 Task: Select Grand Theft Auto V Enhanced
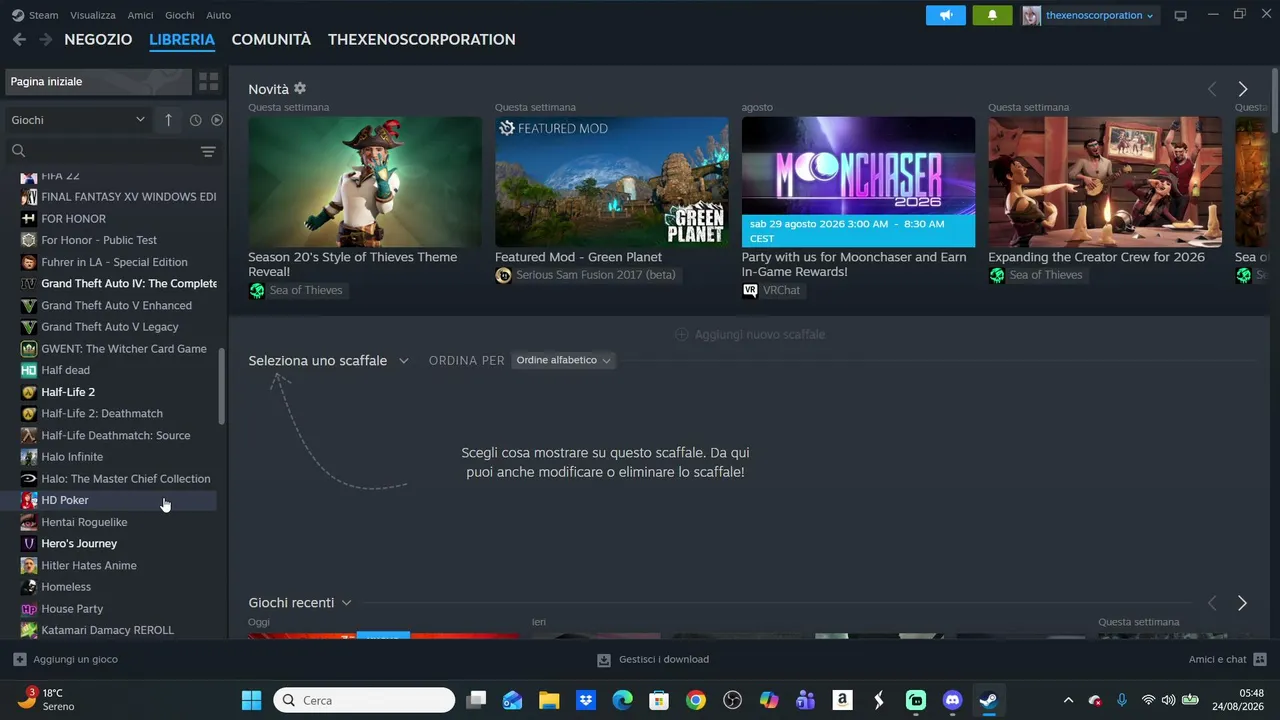coord(119,305)
